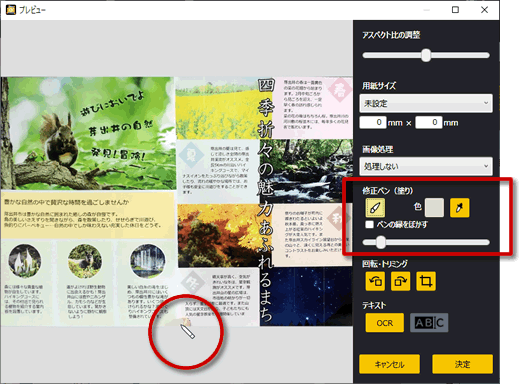The width and height of the screenshot is (520, 384).
Task: Enable ペンの縁をぼかす checkbox
Action: click(369, 224)
